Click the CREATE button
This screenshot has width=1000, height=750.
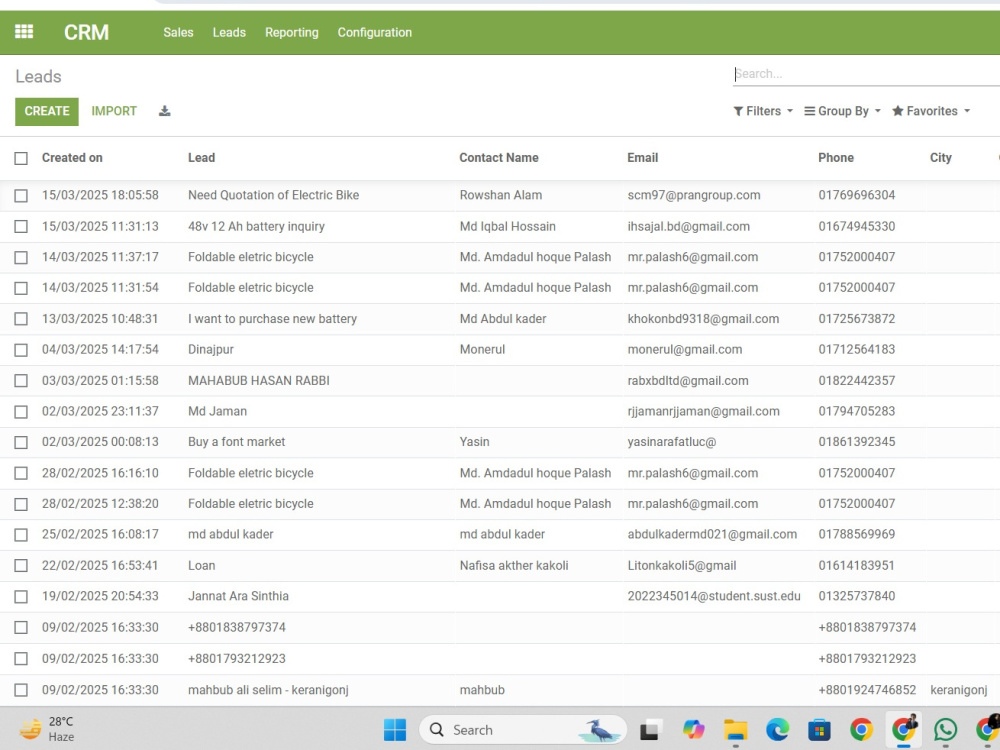[x=47, y=111]
